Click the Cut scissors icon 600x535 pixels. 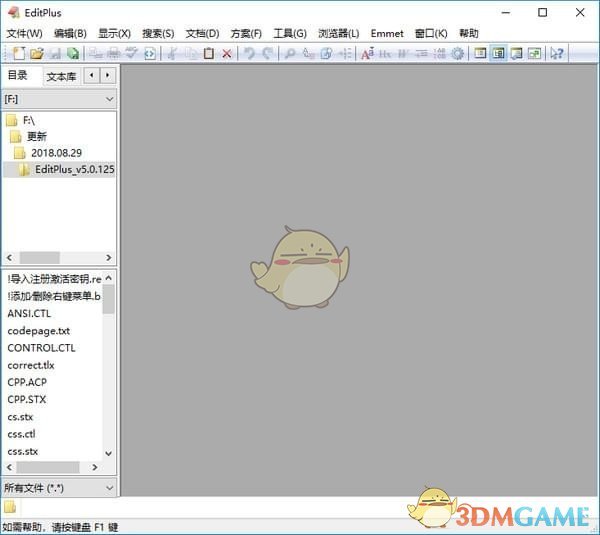pos(172,53)
